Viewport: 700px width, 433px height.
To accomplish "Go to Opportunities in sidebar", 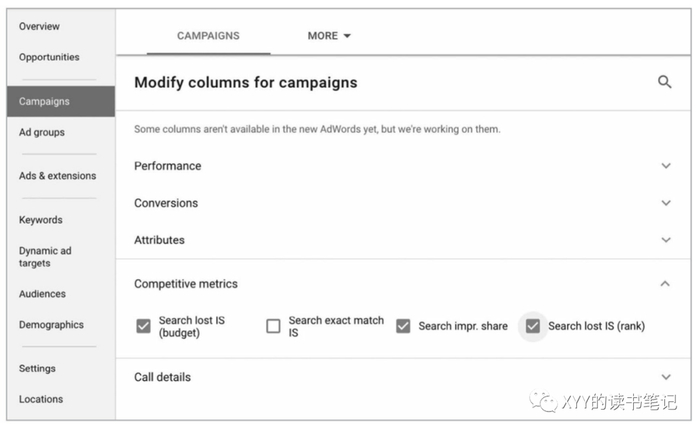I will coord(49,57).
